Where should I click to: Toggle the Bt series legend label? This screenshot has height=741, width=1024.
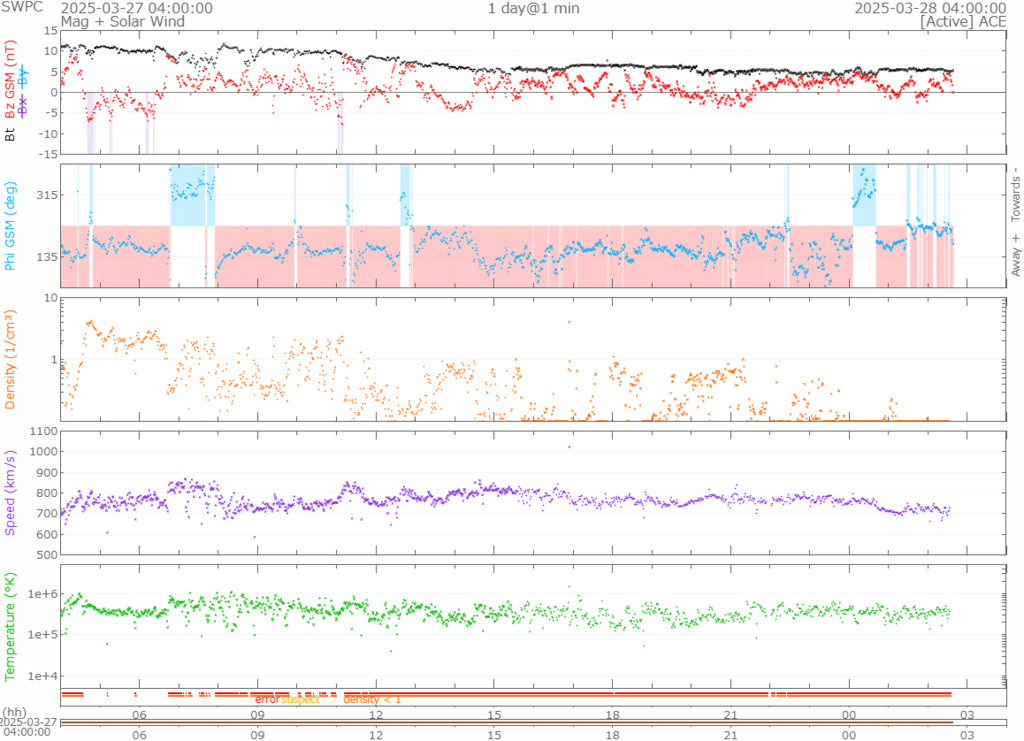pos(11,132)
